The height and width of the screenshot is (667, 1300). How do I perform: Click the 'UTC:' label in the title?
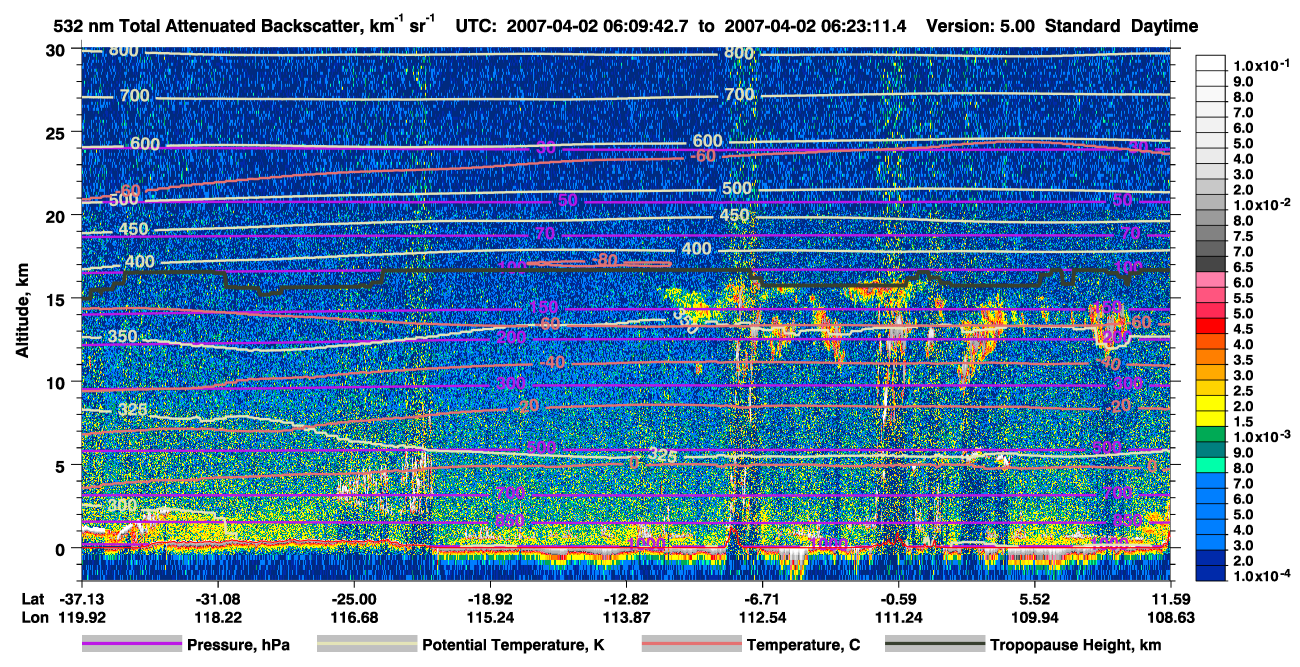click(x=476, y=27)
